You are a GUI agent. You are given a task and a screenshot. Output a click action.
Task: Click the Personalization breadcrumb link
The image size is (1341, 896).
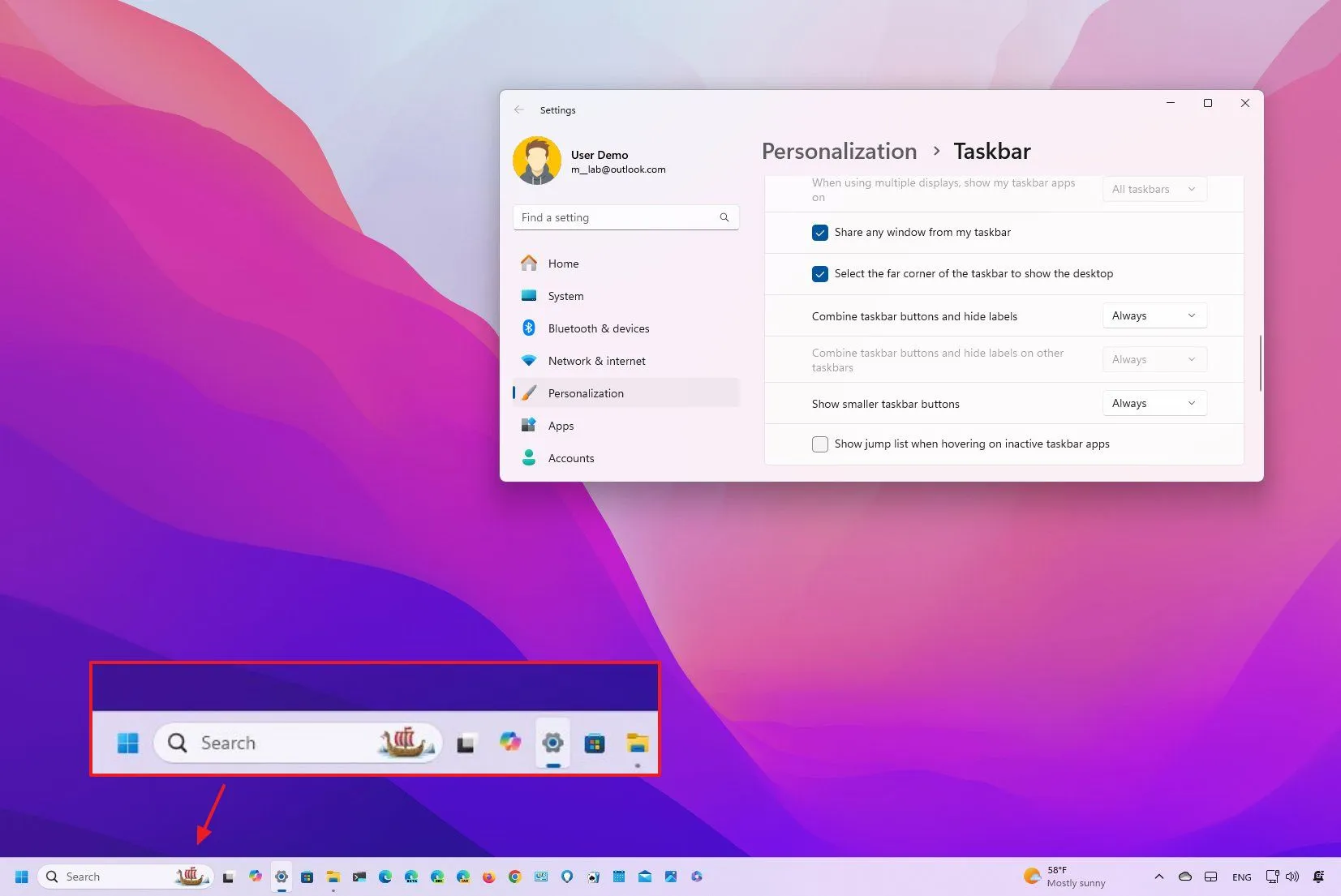839,152
